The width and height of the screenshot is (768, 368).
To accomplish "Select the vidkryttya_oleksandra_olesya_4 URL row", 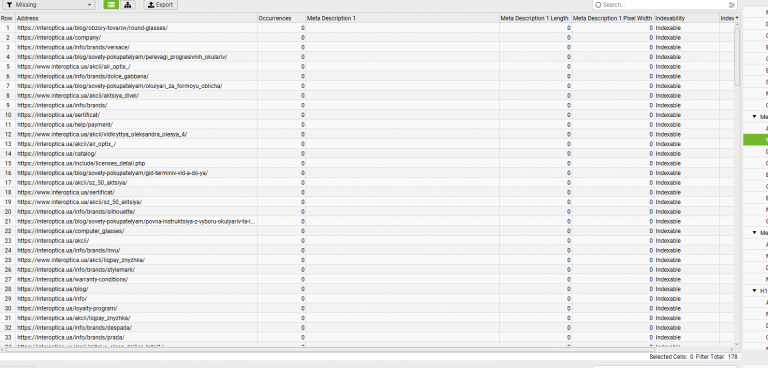I will (102, 134).
